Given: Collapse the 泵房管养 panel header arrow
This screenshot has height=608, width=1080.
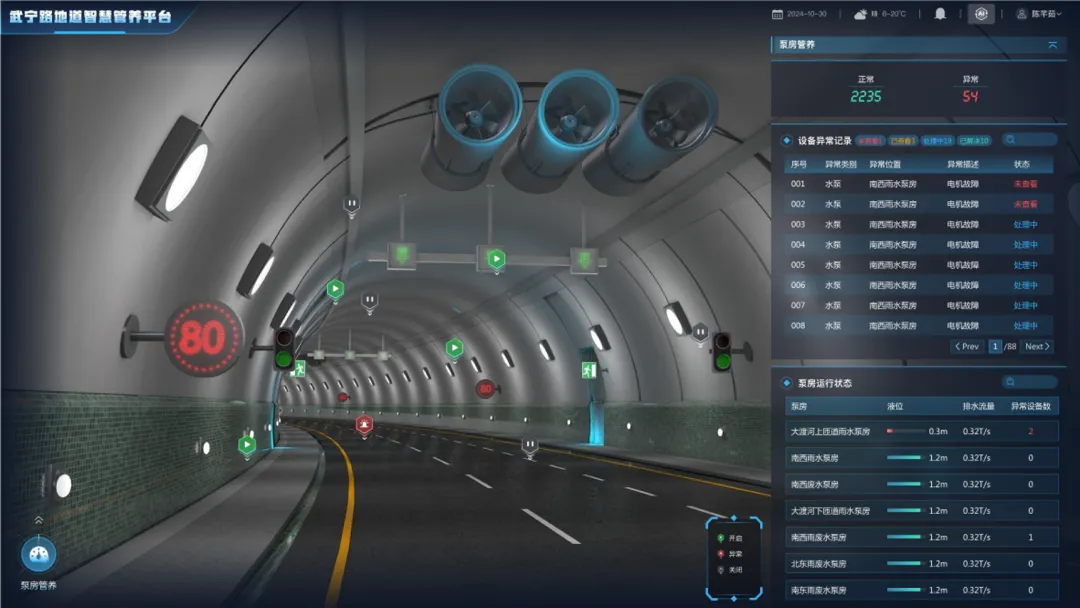Looking at the screenshot, I should coord(1052,45).
